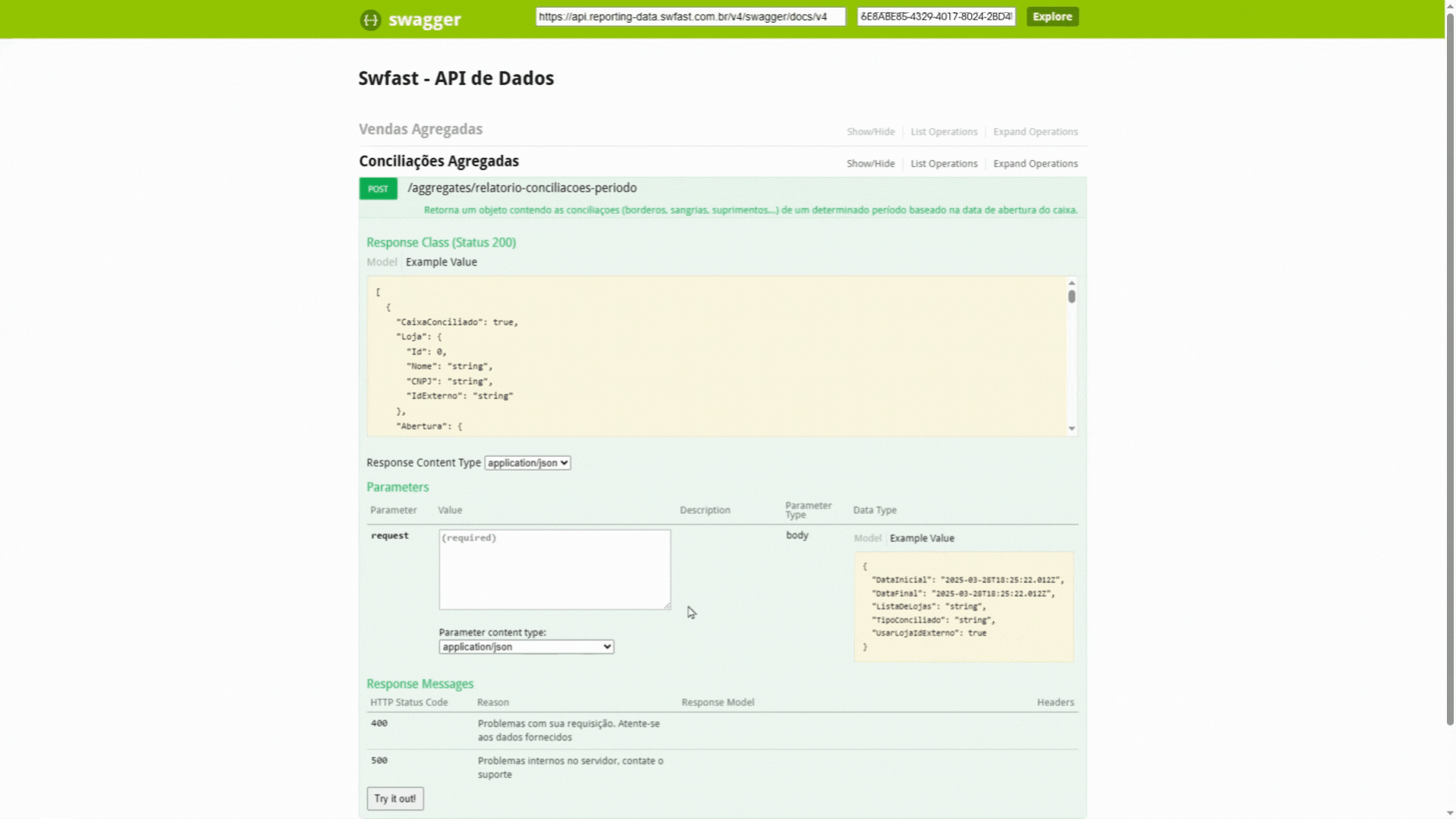Open Response Content Type dropdown
This screenshot has width=1456, height=819.
(527, 463)
